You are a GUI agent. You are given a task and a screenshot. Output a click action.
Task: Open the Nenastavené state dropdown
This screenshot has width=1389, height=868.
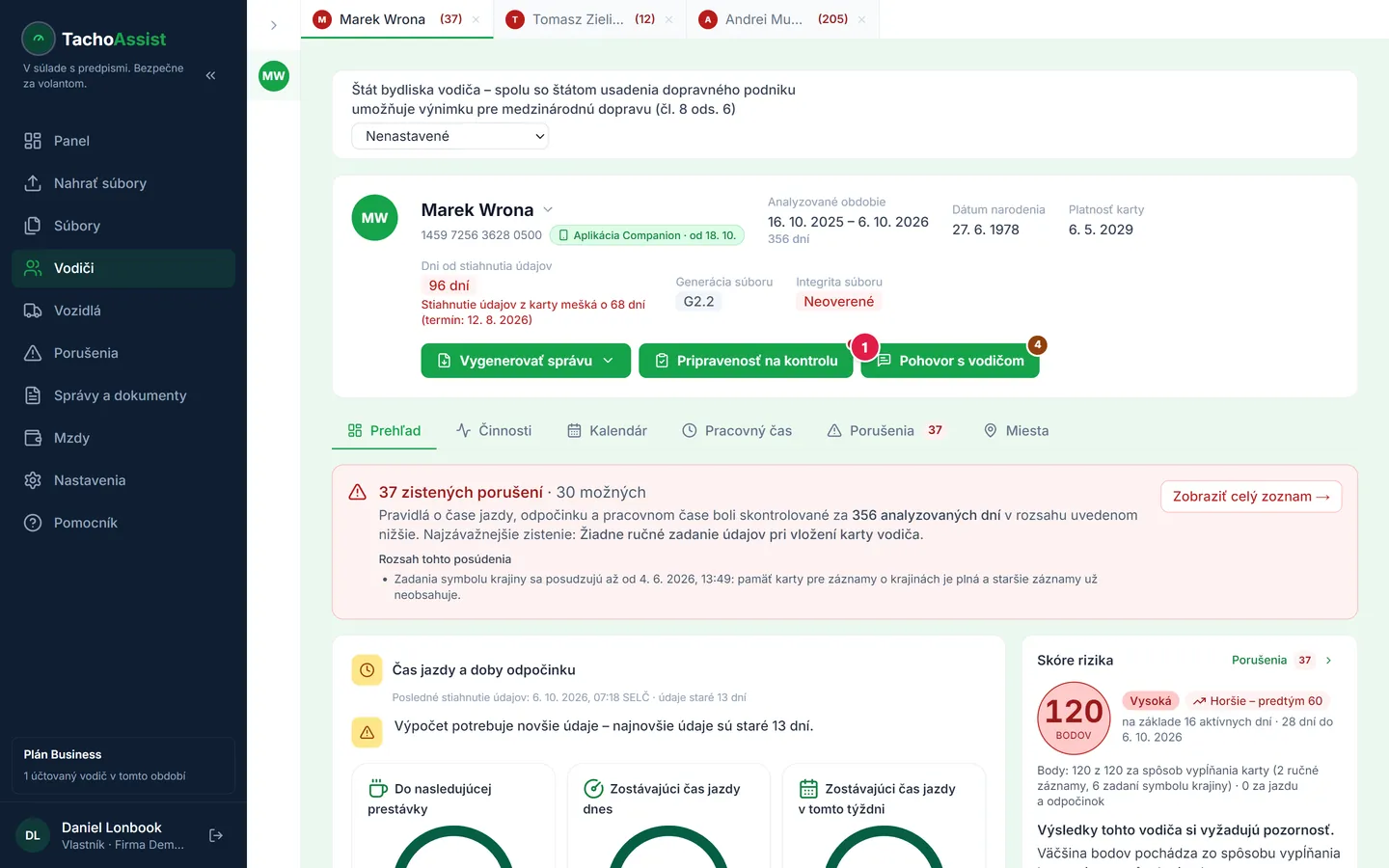point(450,136)
